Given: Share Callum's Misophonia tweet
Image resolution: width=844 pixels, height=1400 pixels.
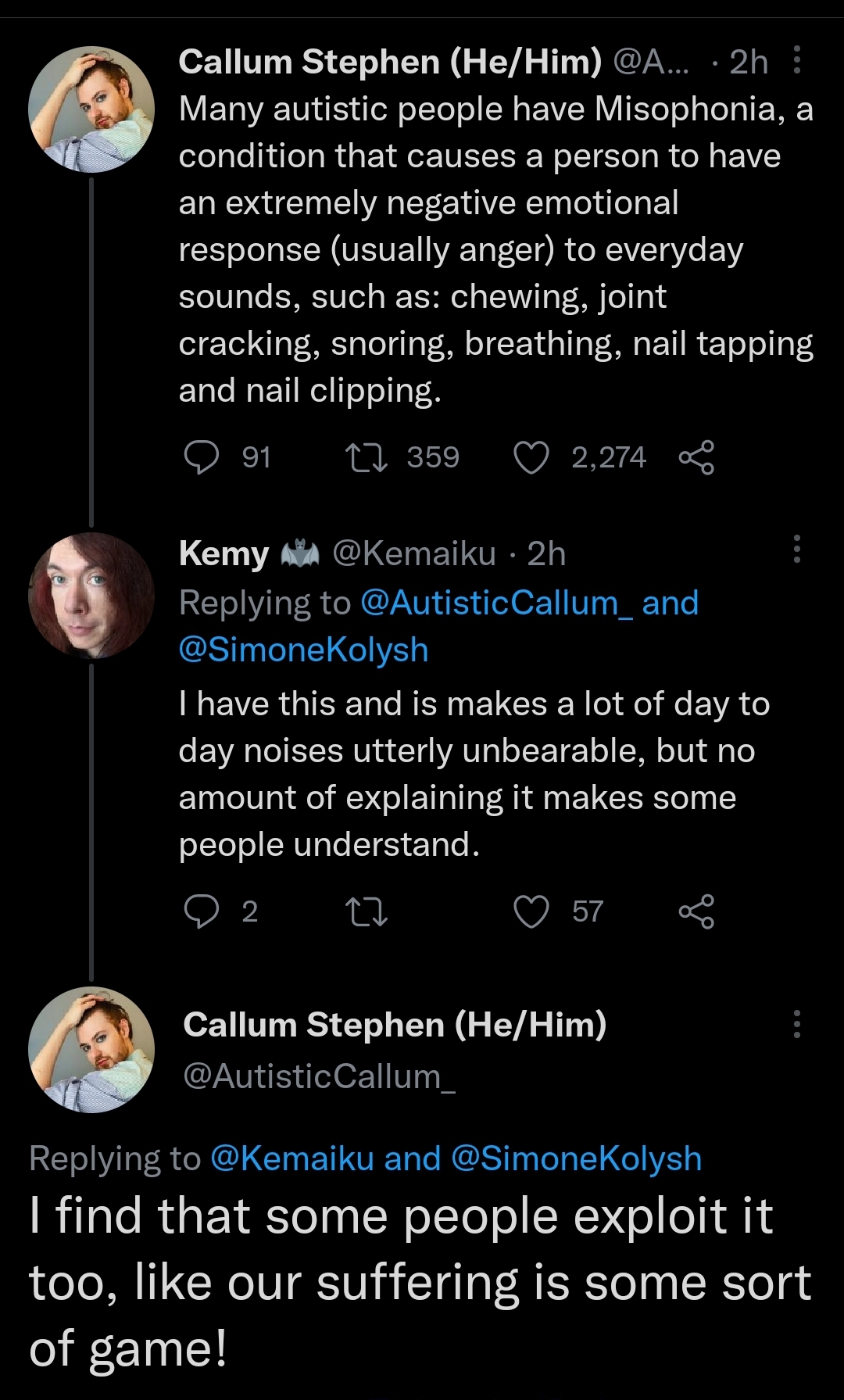Looking at the screenshot, I should [x=696, y=457].
